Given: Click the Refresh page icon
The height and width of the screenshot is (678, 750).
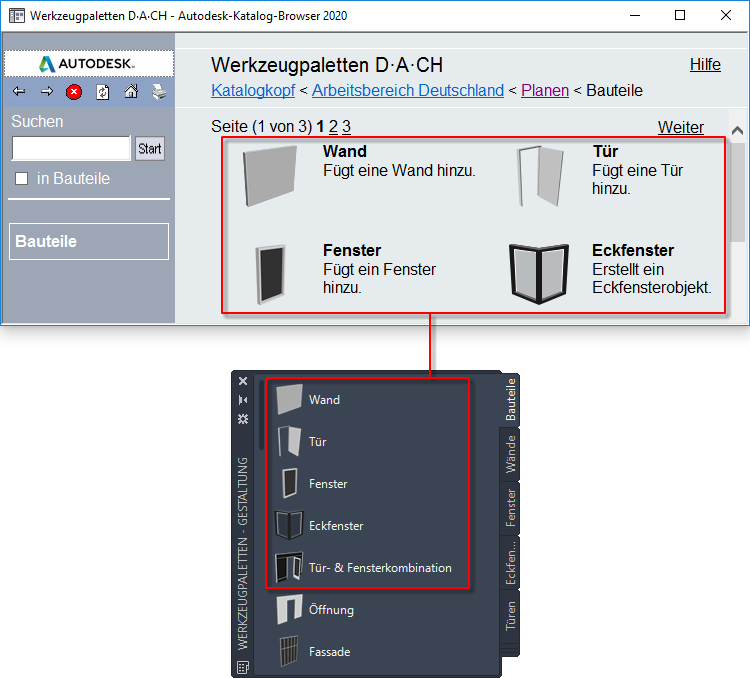Looking at the screenshot, I should point(103,92).
